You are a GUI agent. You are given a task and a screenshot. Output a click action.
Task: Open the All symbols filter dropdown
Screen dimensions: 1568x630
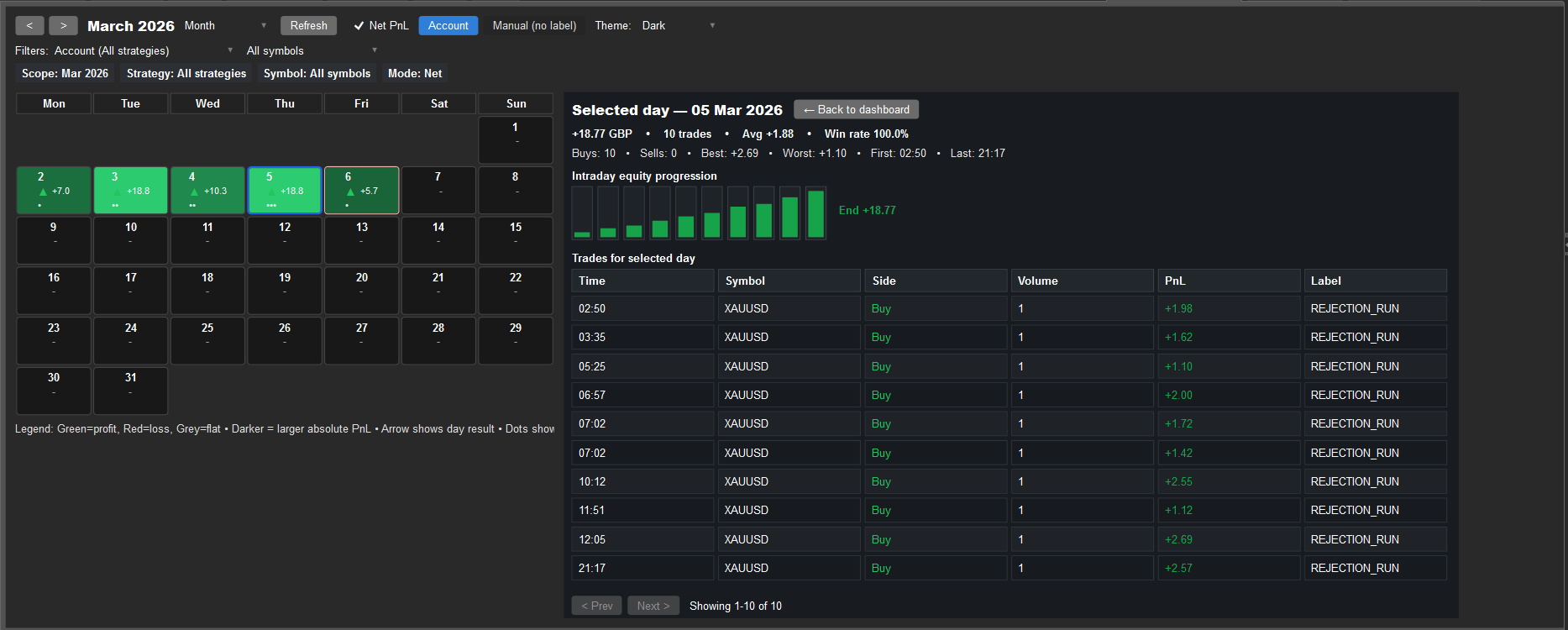tap(311, 50)
